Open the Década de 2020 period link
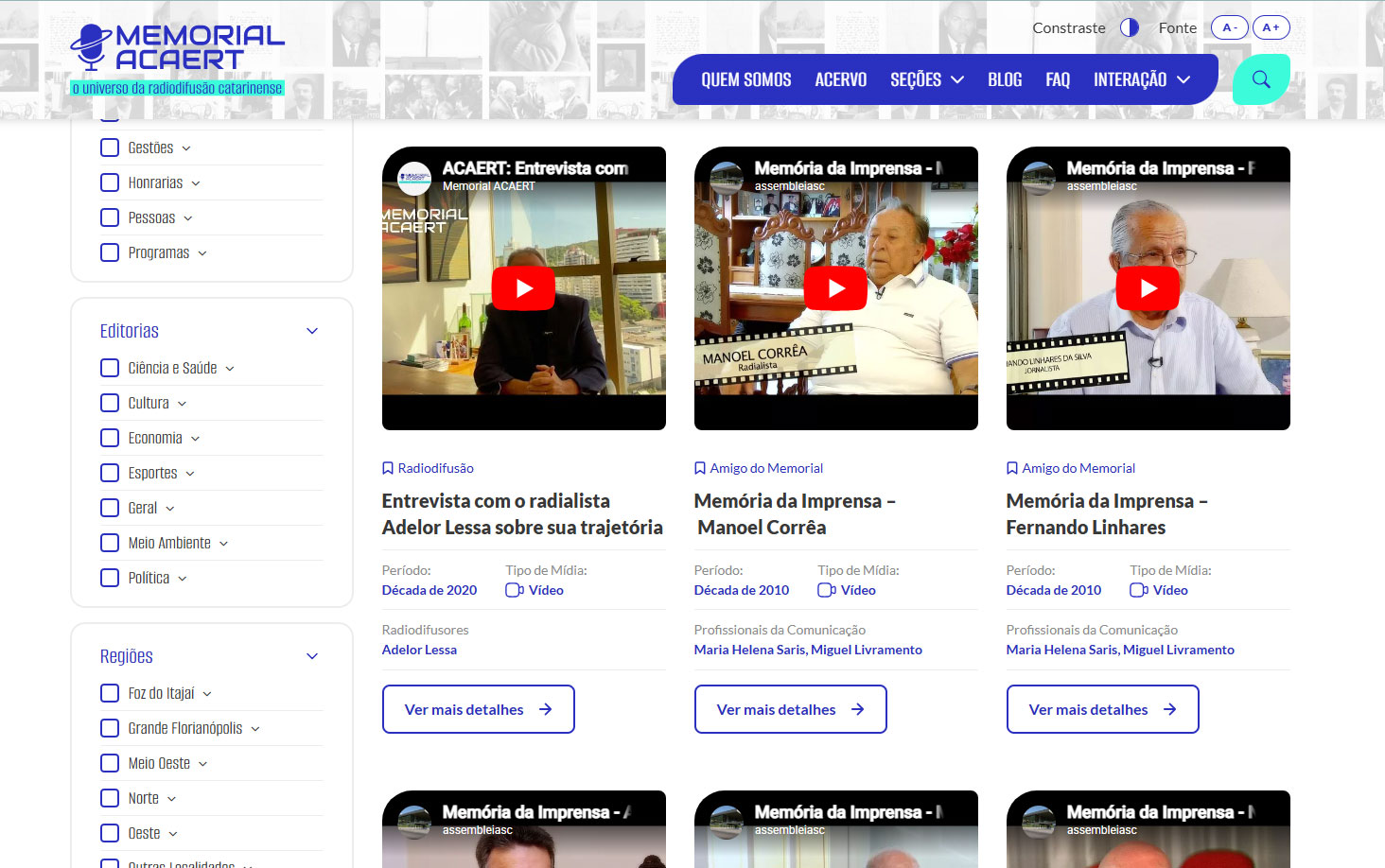Image resolution: width=1385 pixels, height=868 pixels. pos(430,590)
